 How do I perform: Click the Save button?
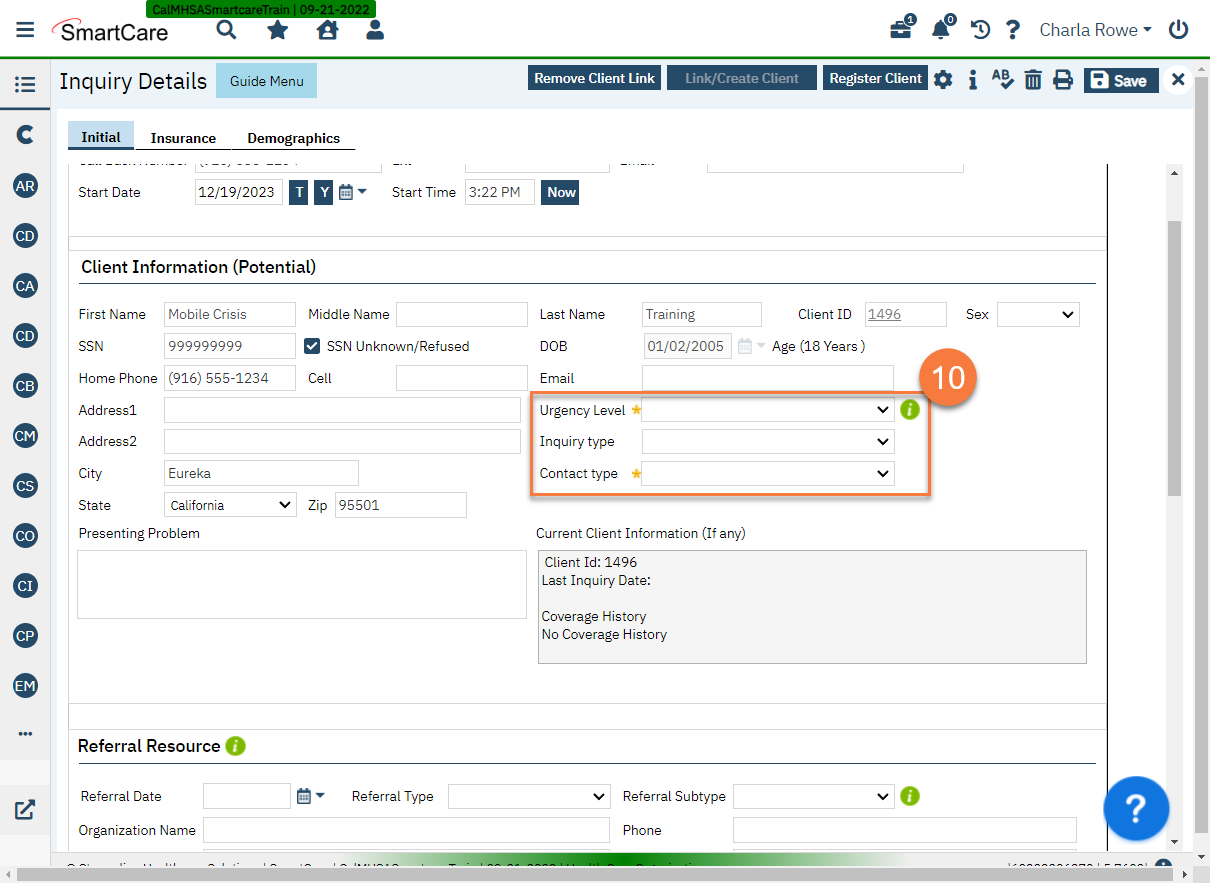1120,81
